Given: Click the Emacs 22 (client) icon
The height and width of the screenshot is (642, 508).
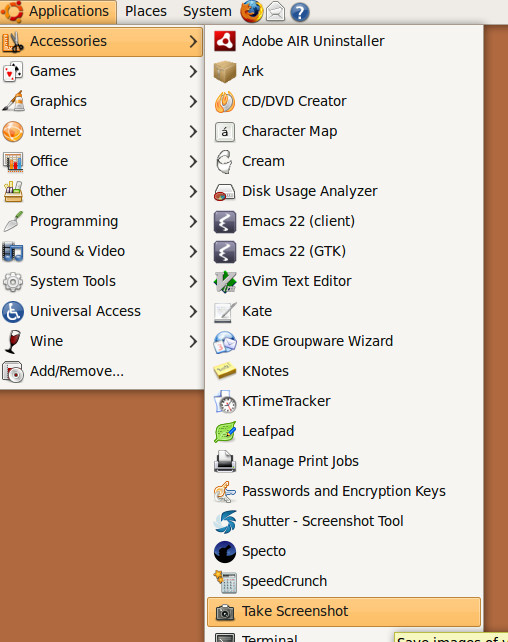Looking at the screenshot, I should (225, 222).
